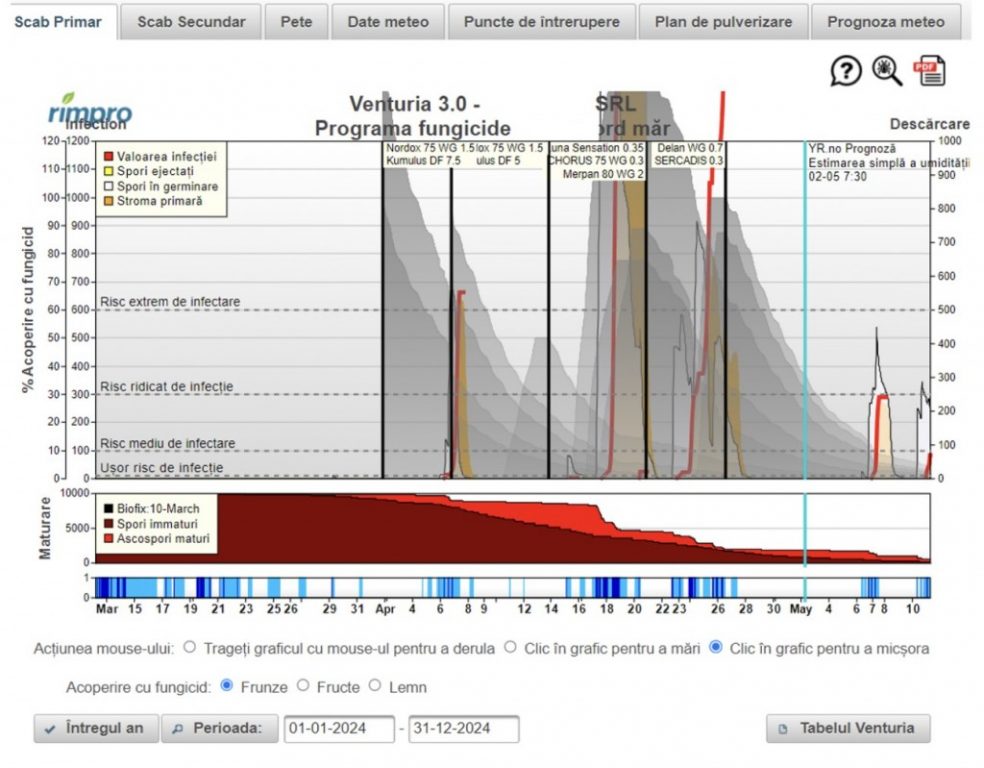Click the 'YR.no Prognoză' forecast label

pyautogui.click(x=852, y=149)
